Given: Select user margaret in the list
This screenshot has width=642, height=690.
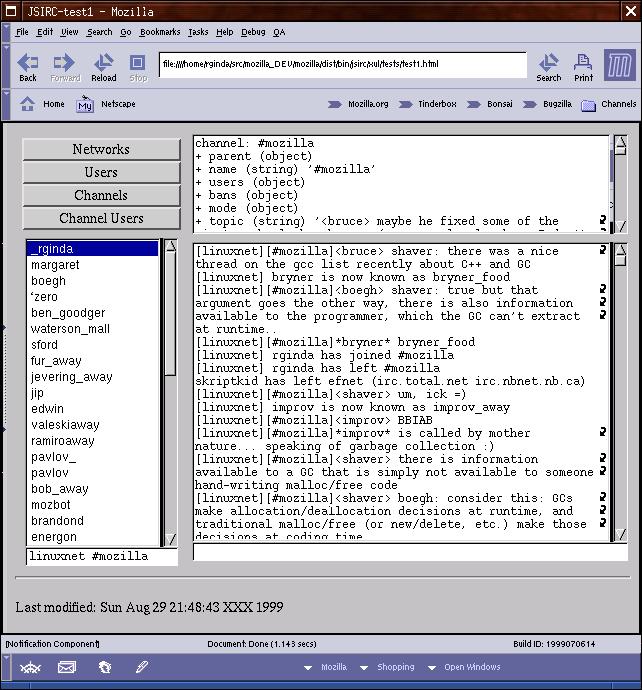Looking at the screenshot, I should tap(92, 265).
